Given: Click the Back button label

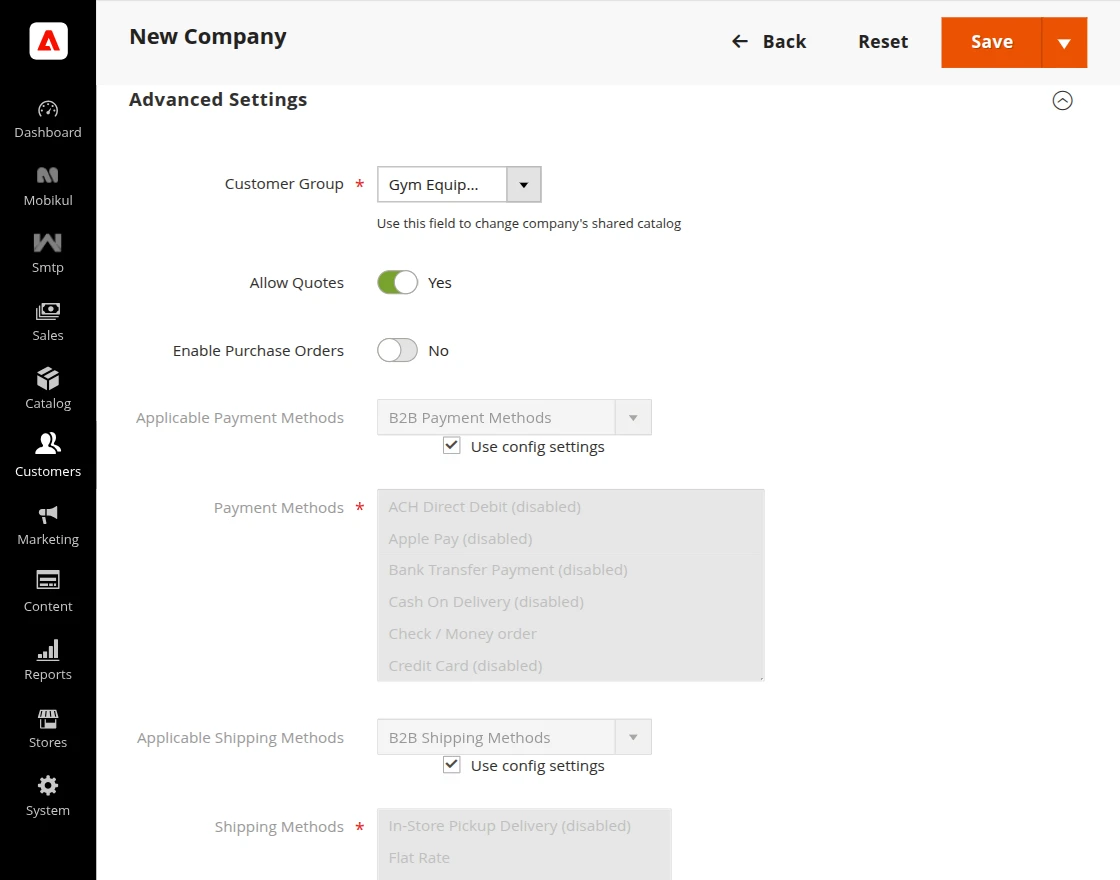Looking at the screenshot, I should click(x=784, y=42).
